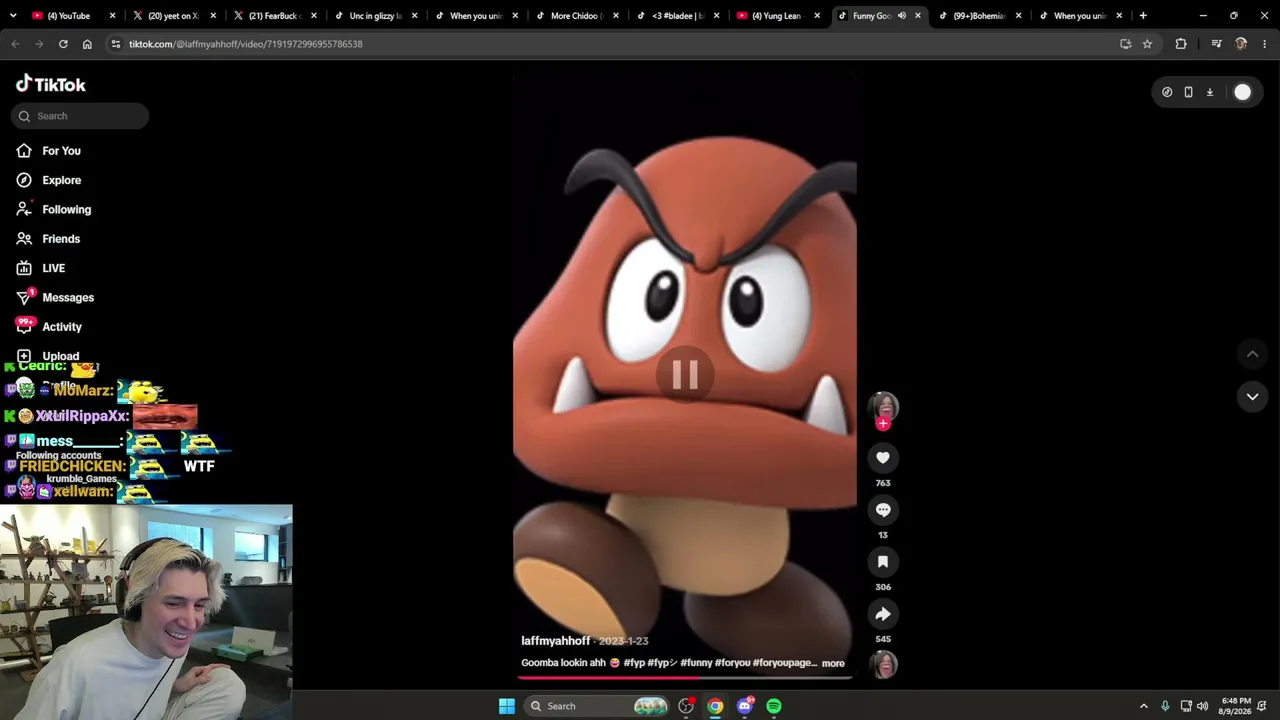Click the phone icon in top pill
1280x720 pixels.
tap(1188, 92)
